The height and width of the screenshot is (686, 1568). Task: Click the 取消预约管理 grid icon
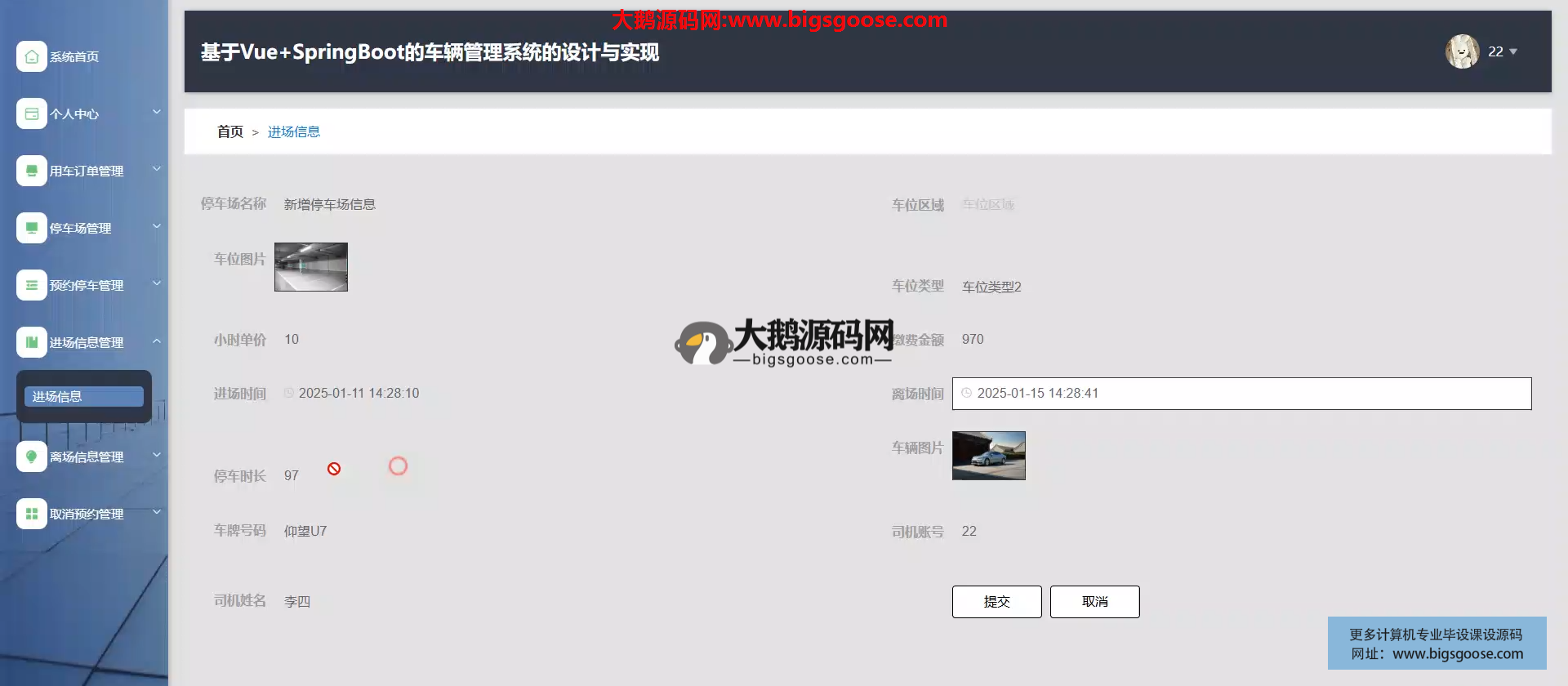(31, 514)
